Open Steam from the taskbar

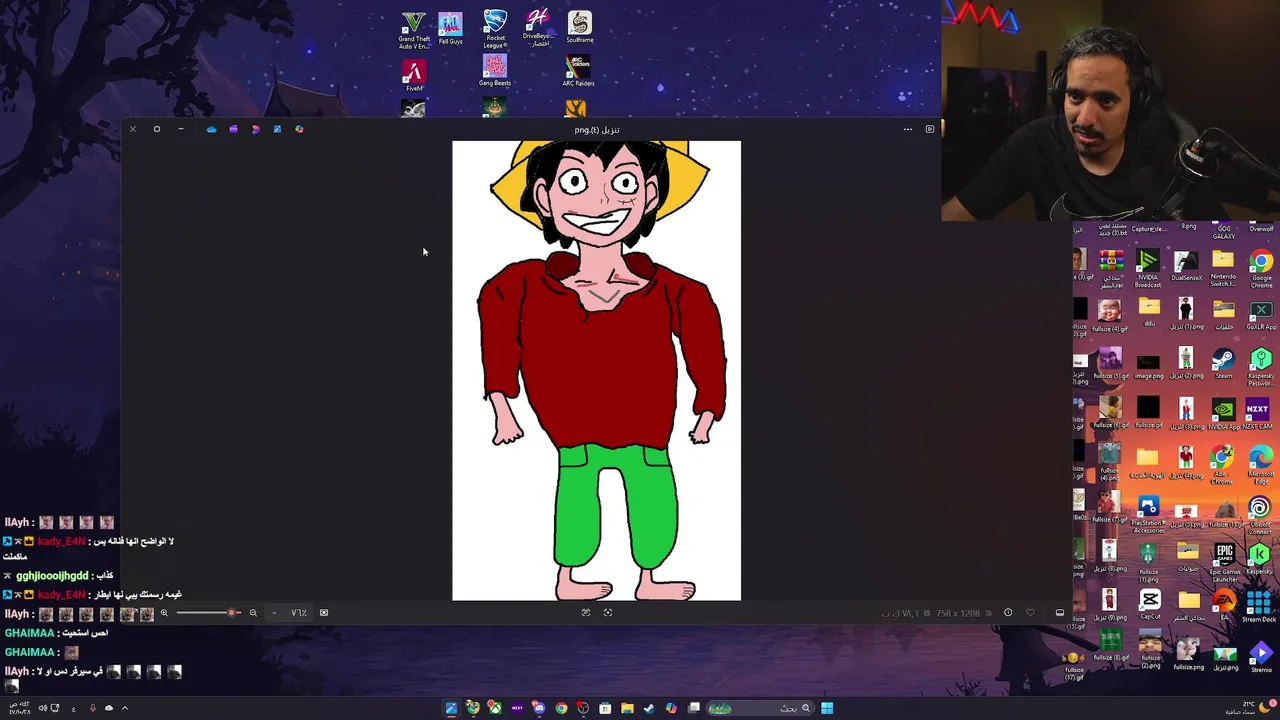click(649, 708)
